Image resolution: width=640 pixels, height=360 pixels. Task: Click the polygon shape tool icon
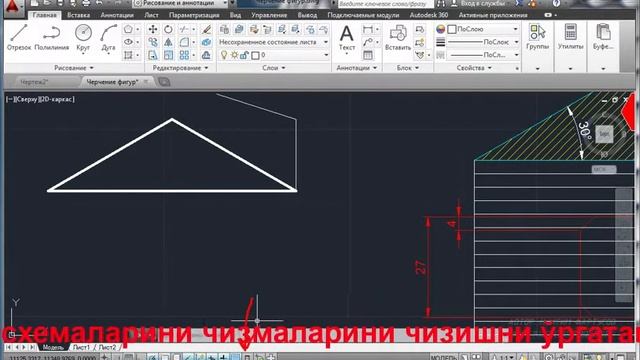point(128,29)
